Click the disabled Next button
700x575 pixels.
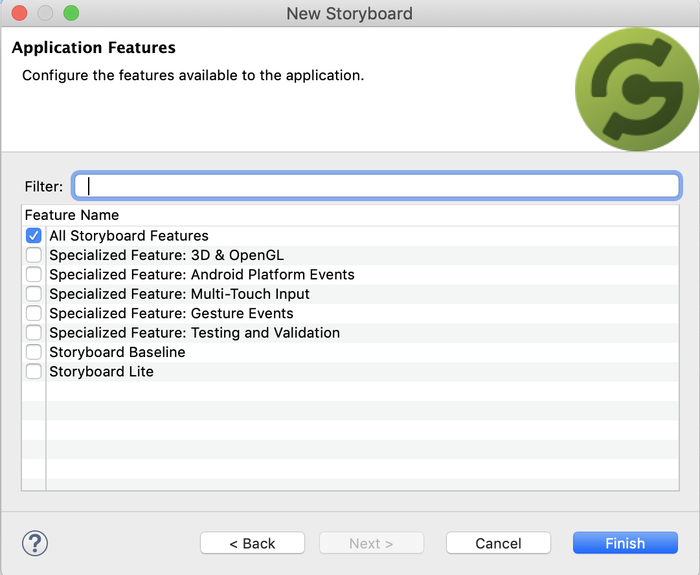click(371, 543)
